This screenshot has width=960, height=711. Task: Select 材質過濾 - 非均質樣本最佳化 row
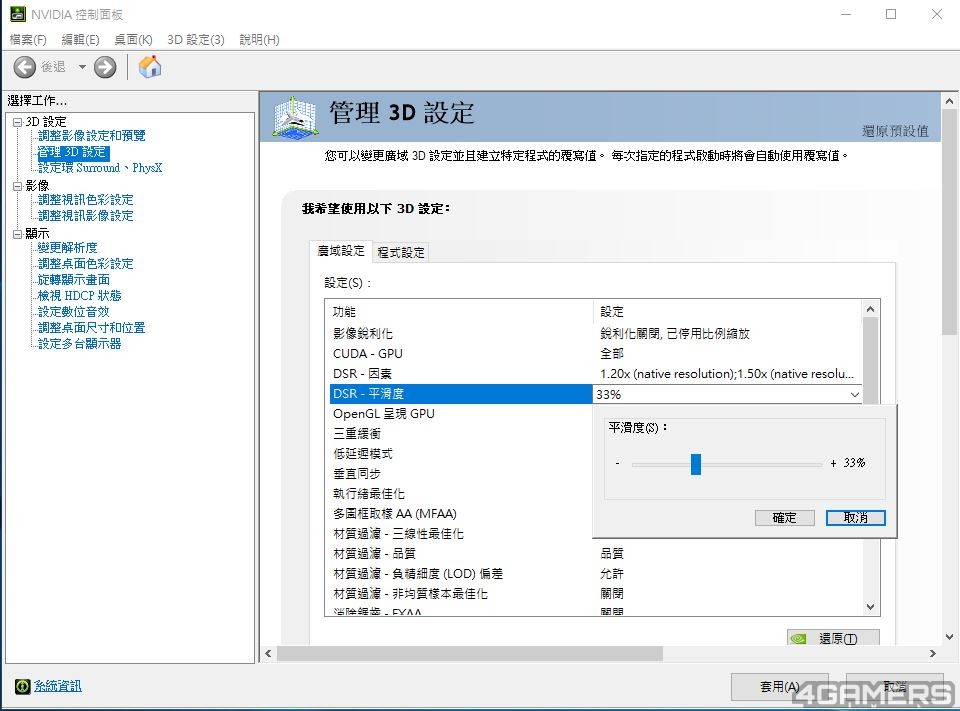[596, 594]
